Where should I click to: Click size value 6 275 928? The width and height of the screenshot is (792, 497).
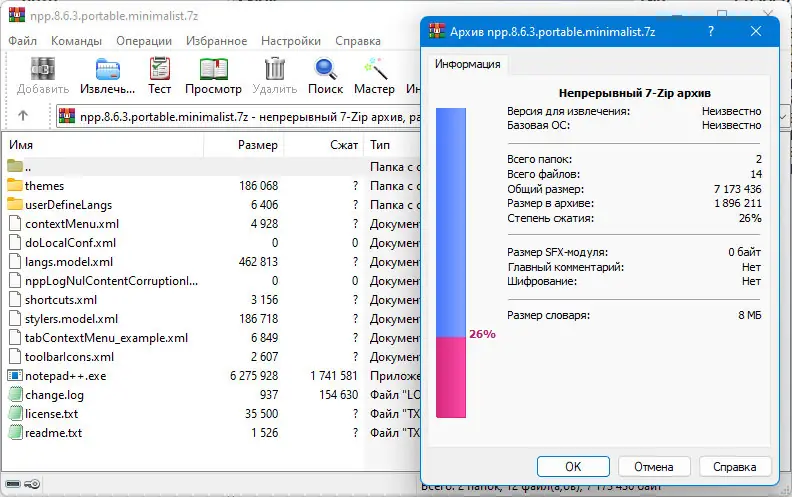tap(254, 376)
